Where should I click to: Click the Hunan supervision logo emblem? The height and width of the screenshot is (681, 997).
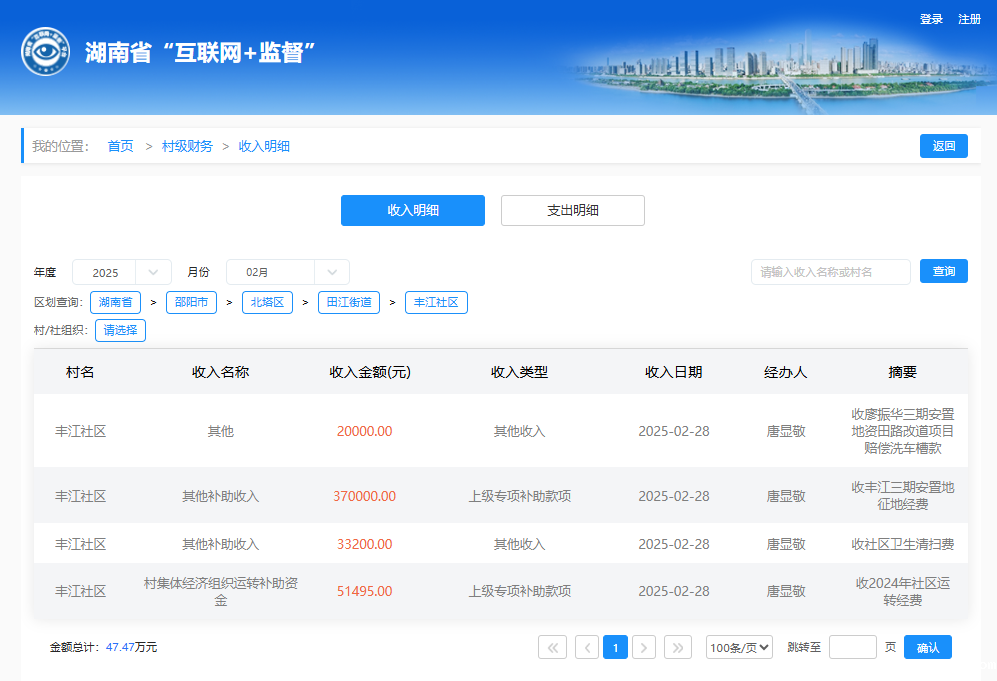46,52
